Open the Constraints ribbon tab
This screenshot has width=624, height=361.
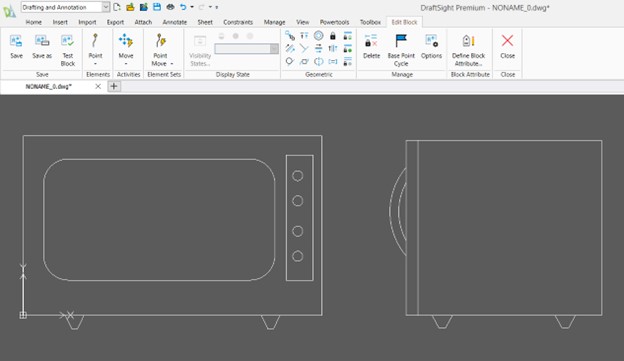point(238,22)
